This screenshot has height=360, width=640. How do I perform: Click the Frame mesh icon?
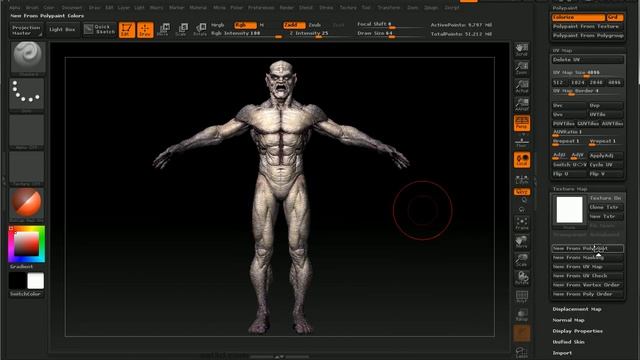522,224
